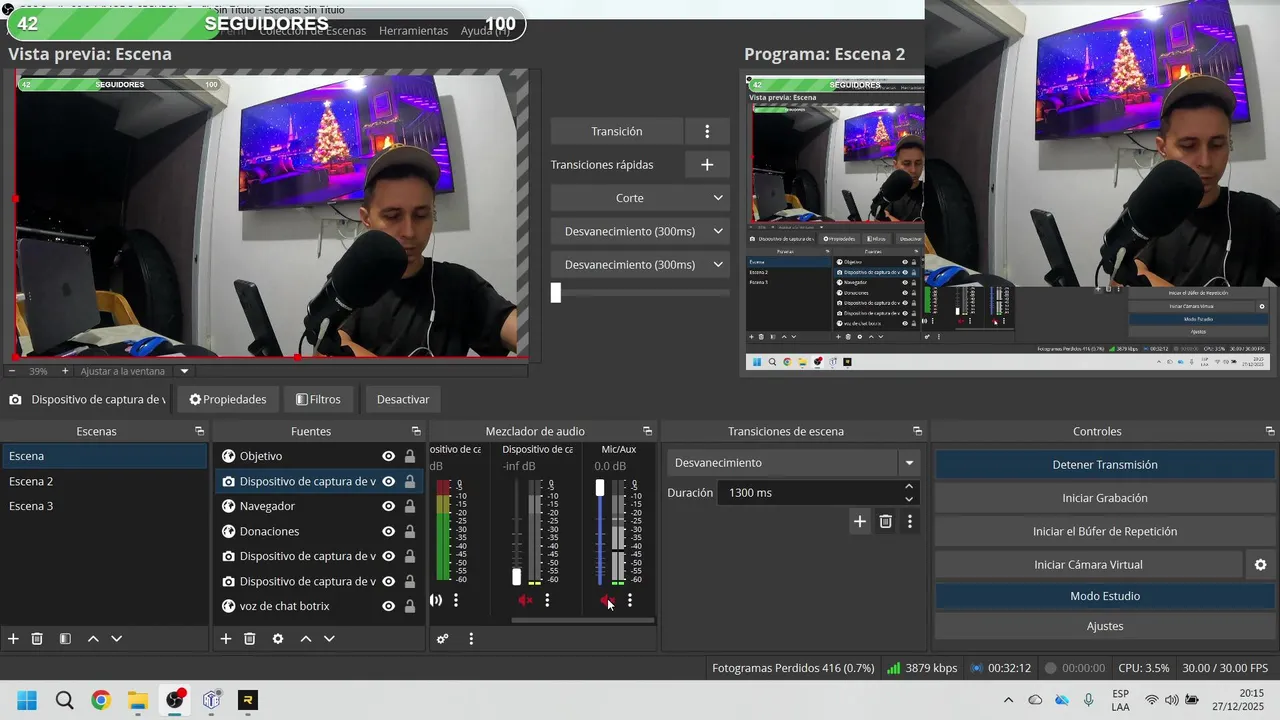Add a source with the Fuentes plus icon
Image resolution: width=1280 pixels, height=720 pixels.
click(x=226, y=639)
